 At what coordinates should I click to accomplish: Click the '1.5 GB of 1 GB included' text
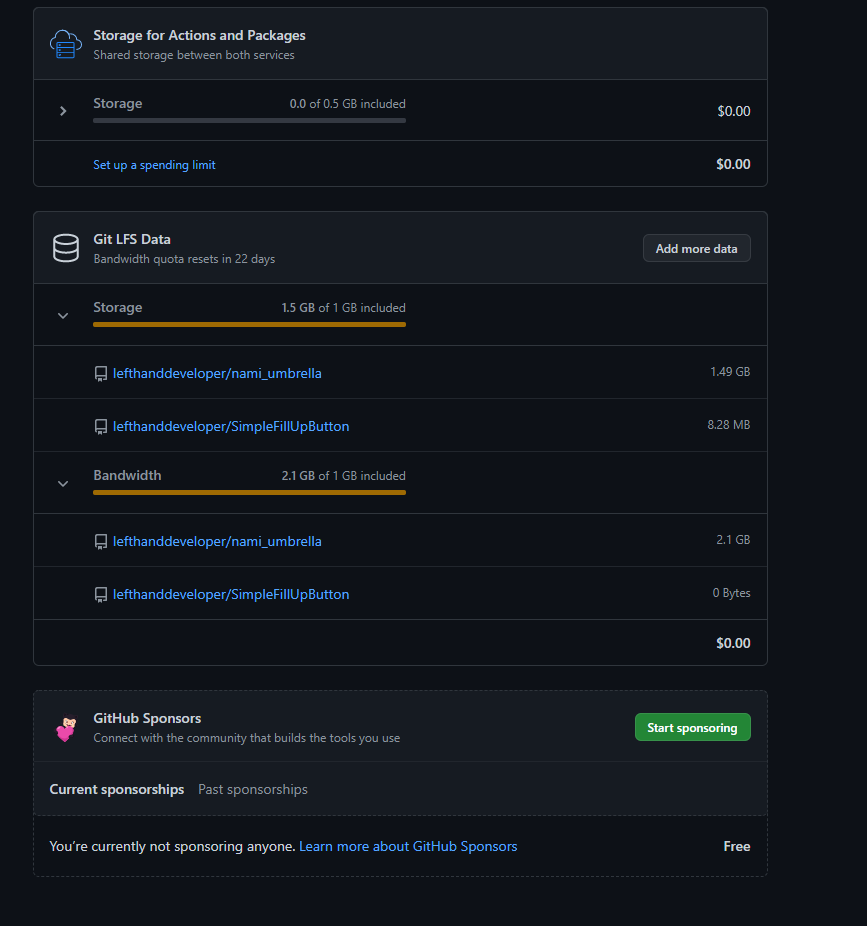coord(343,308)
